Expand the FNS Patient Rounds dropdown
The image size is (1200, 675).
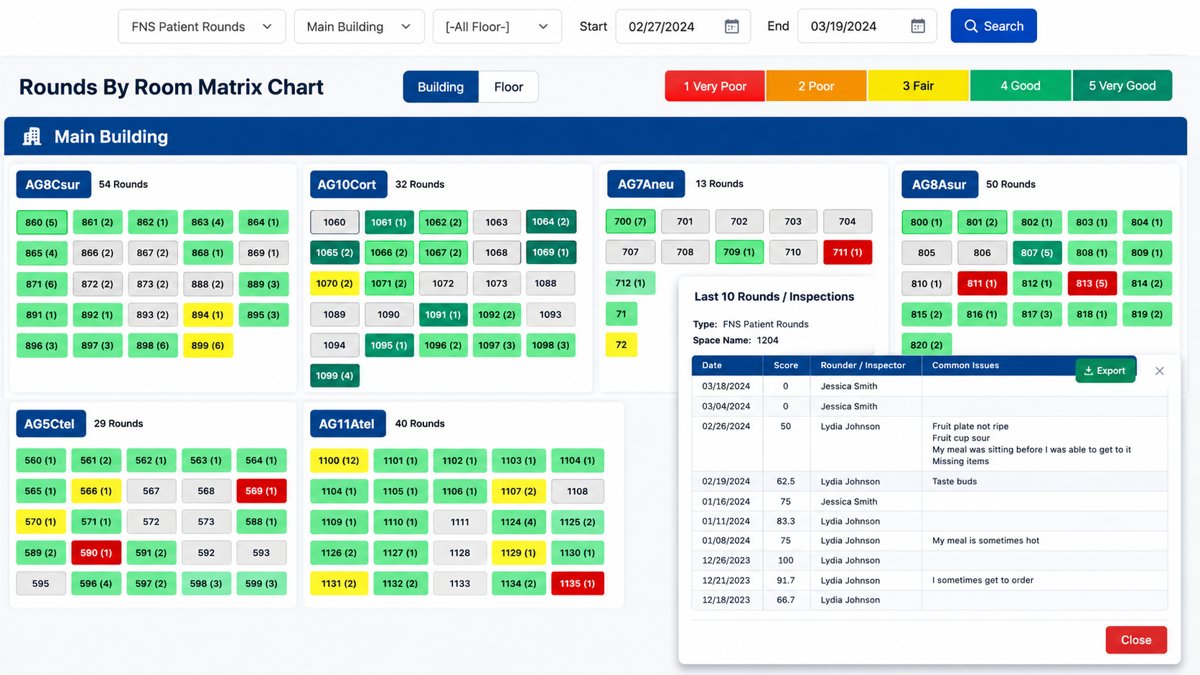pos(201,26)
